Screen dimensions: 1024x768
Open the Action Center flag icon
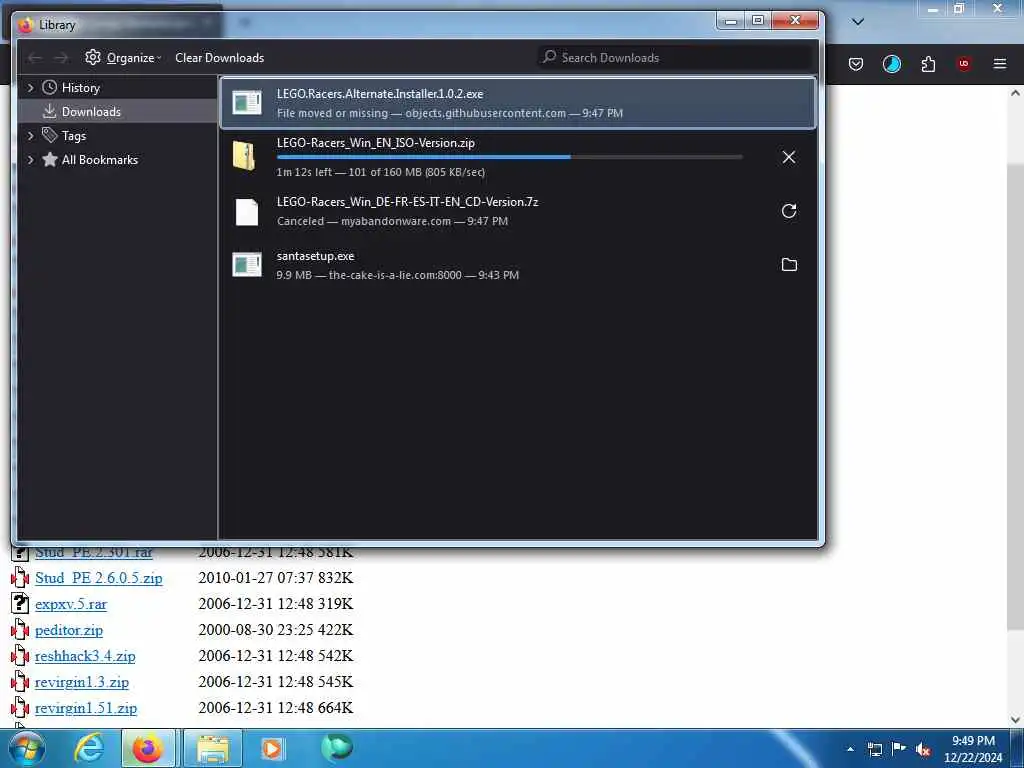(x=899, y=749)
